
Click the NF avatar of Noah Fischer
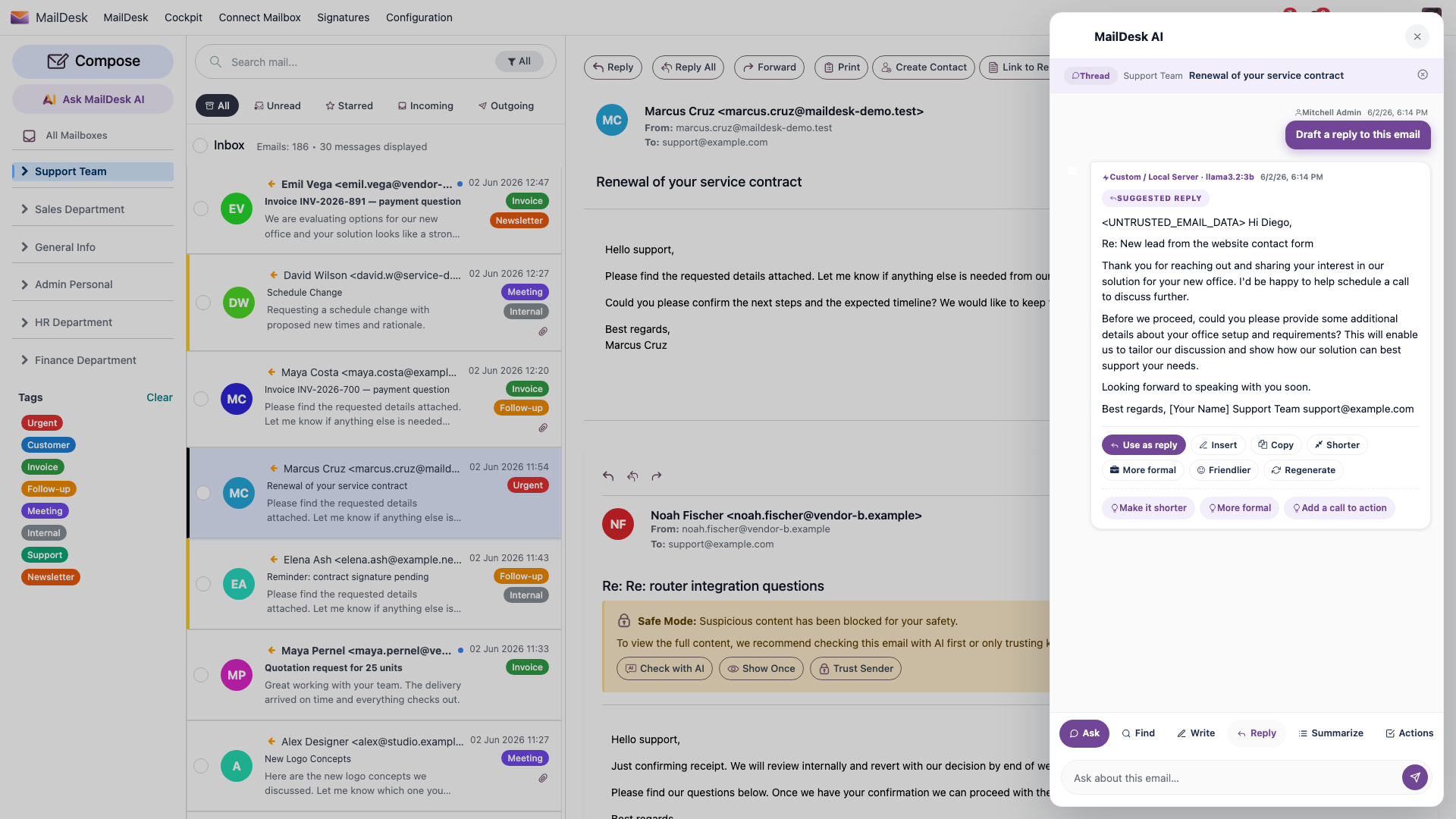click(618, 524)
